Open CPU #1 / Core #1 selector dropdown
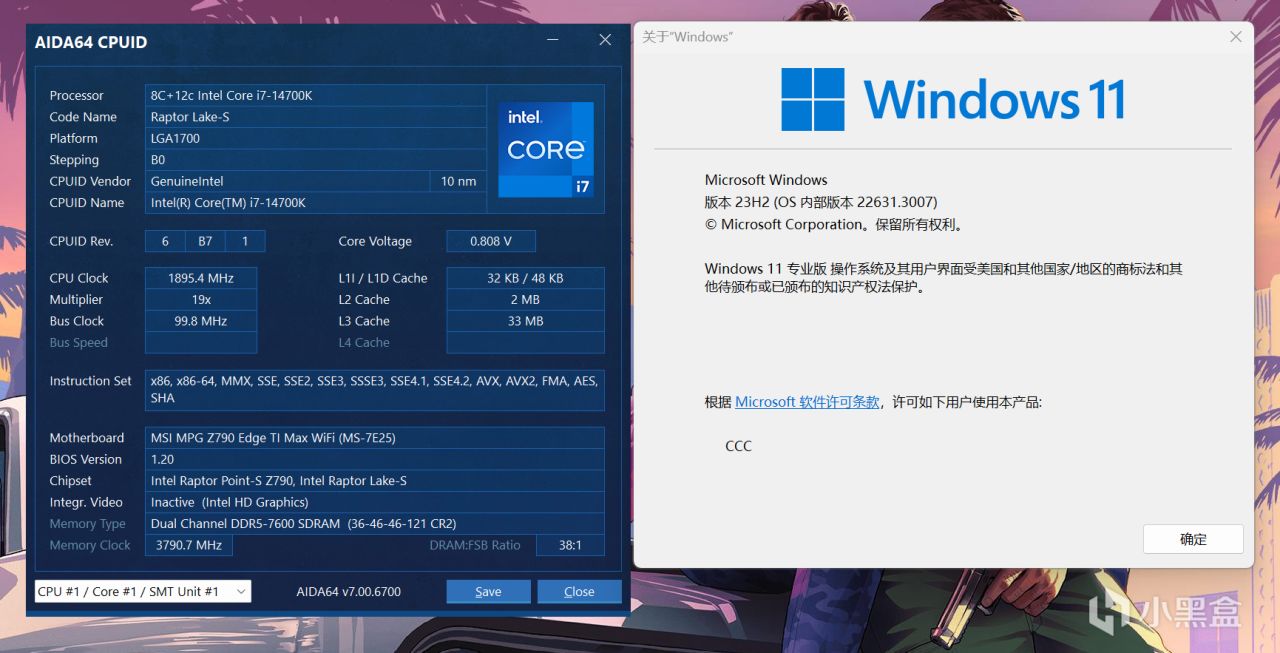The width and height of the screenshot is (1280, 653). pos(142,591)
